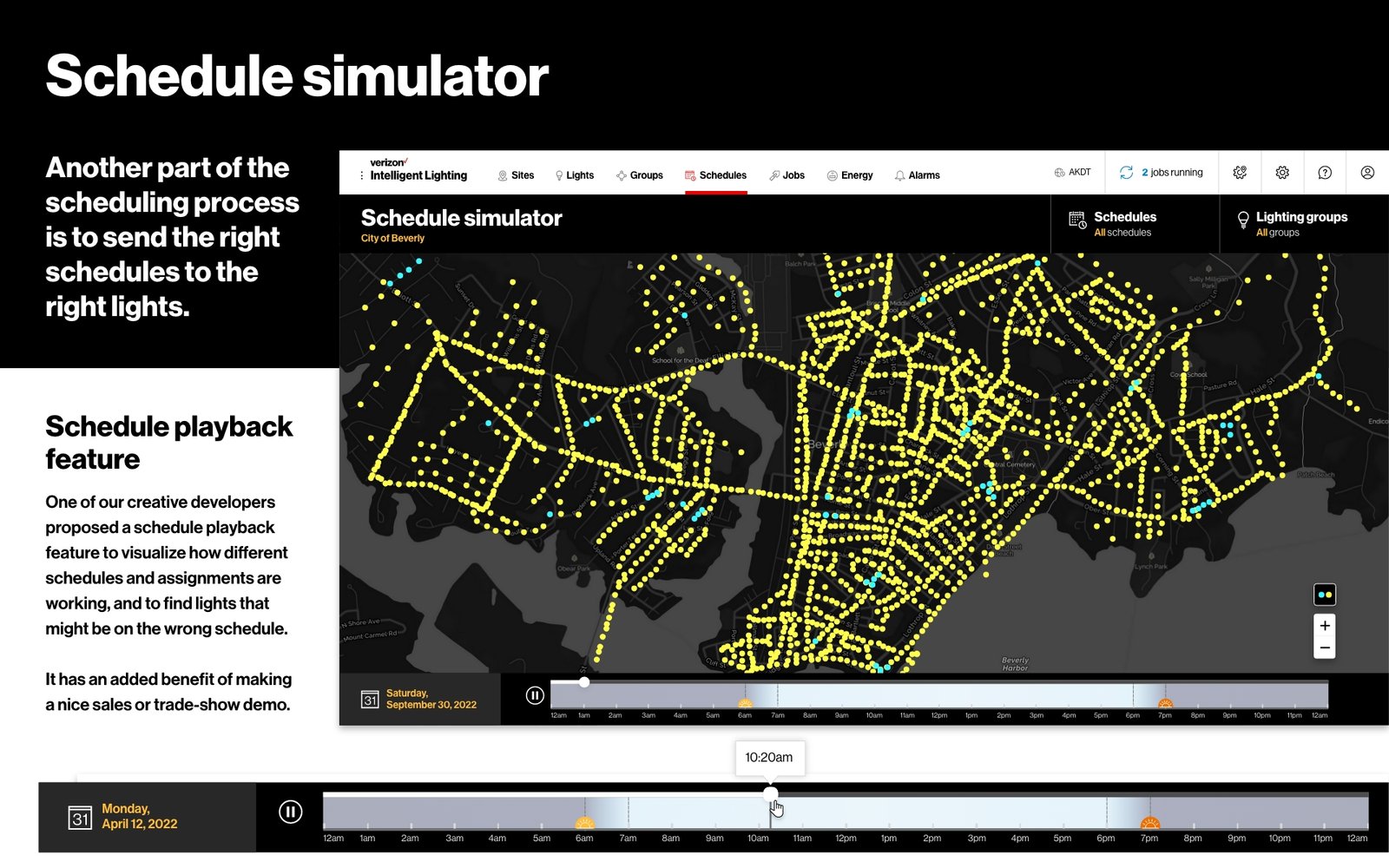Click the light bulb Lighting groups icon

[1243, 220]
